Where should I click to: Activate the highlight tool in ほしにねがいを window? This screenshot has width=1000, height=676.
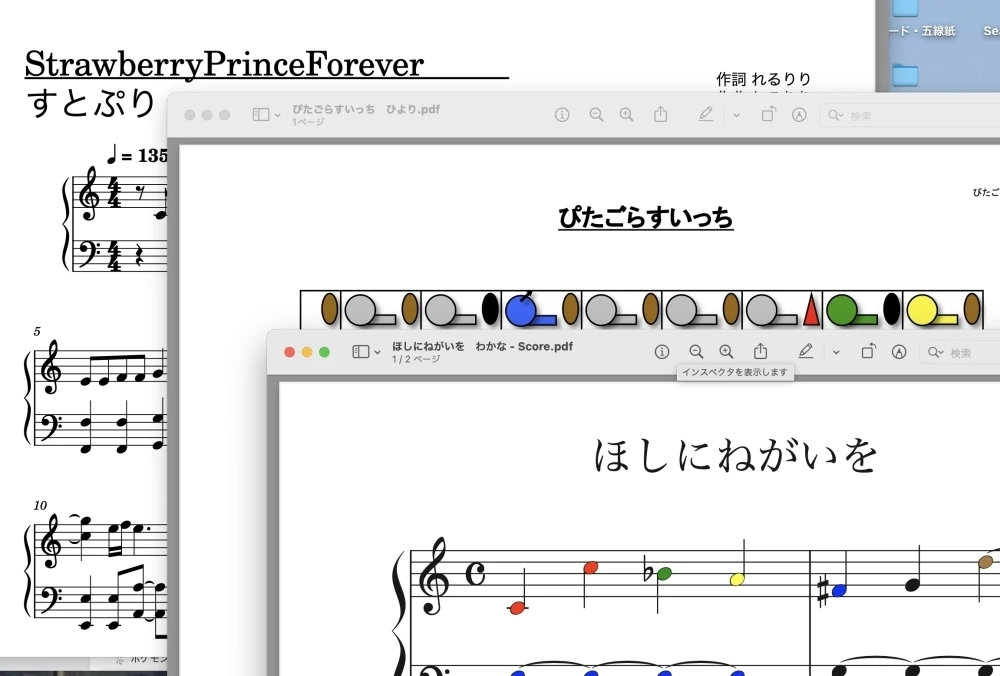898,351
